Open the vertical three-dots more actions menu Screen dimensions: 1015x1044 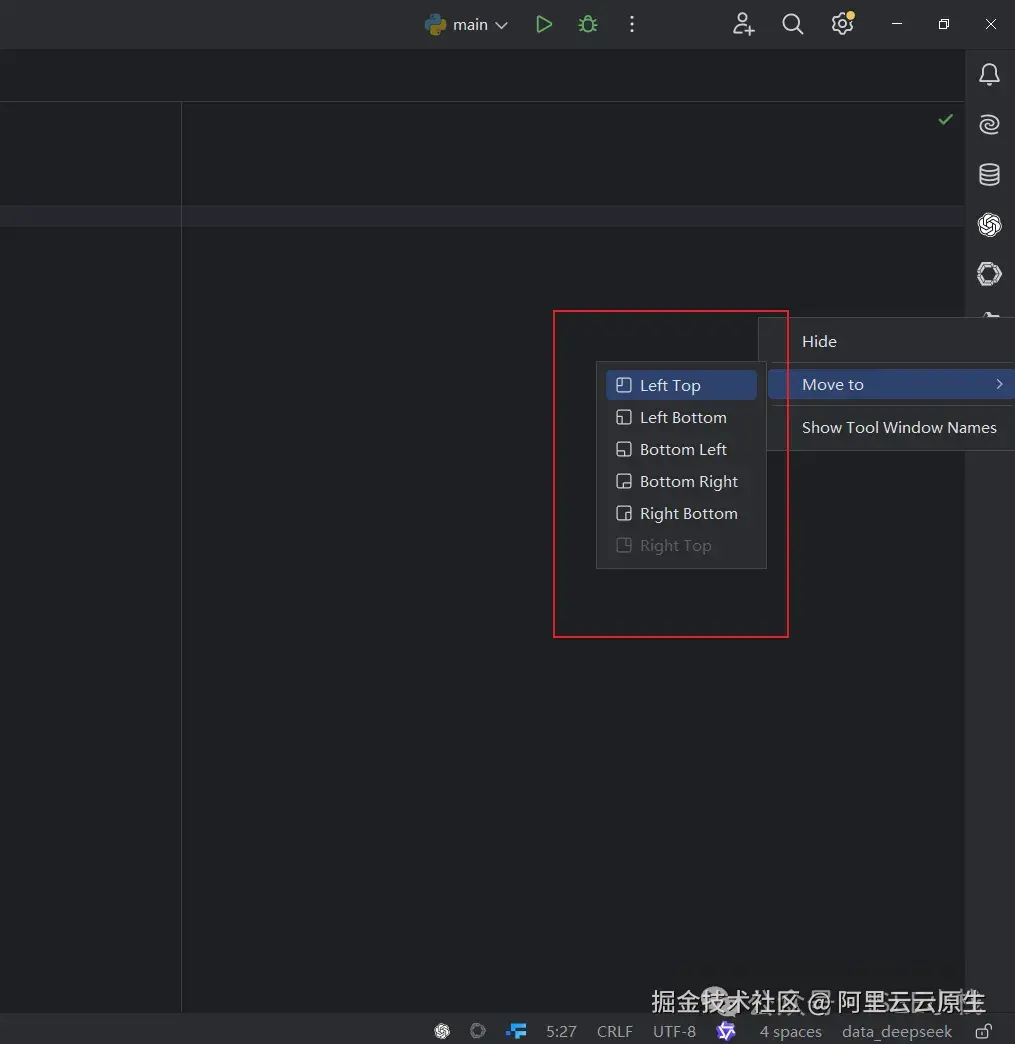coord(631,25)
